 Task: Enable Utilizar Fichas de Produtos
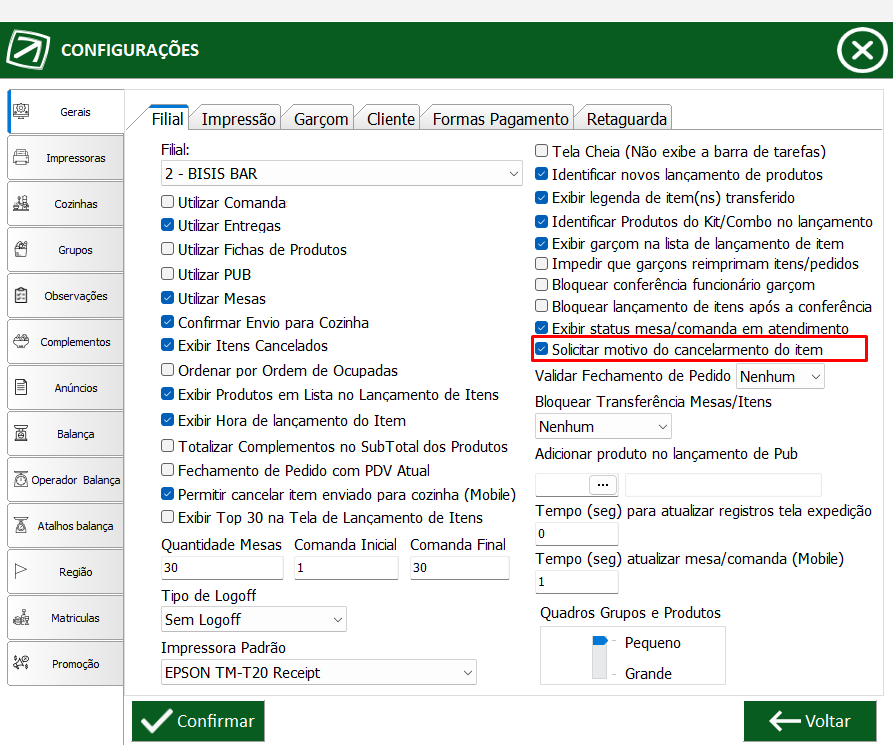(x=167, y=249)
